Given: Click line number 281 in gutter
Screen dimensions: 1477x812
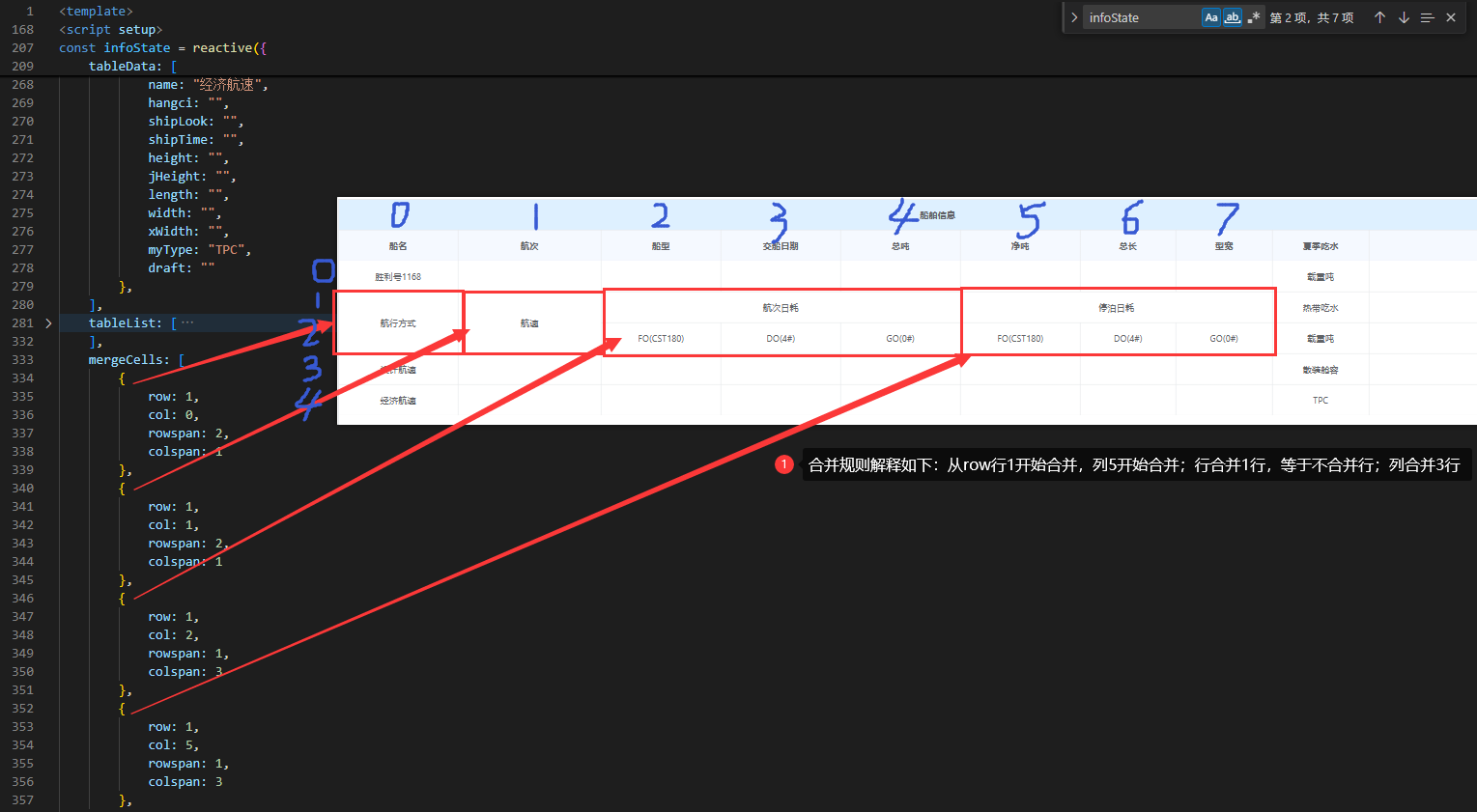Looking at the screenshot, I should [22, 323].
